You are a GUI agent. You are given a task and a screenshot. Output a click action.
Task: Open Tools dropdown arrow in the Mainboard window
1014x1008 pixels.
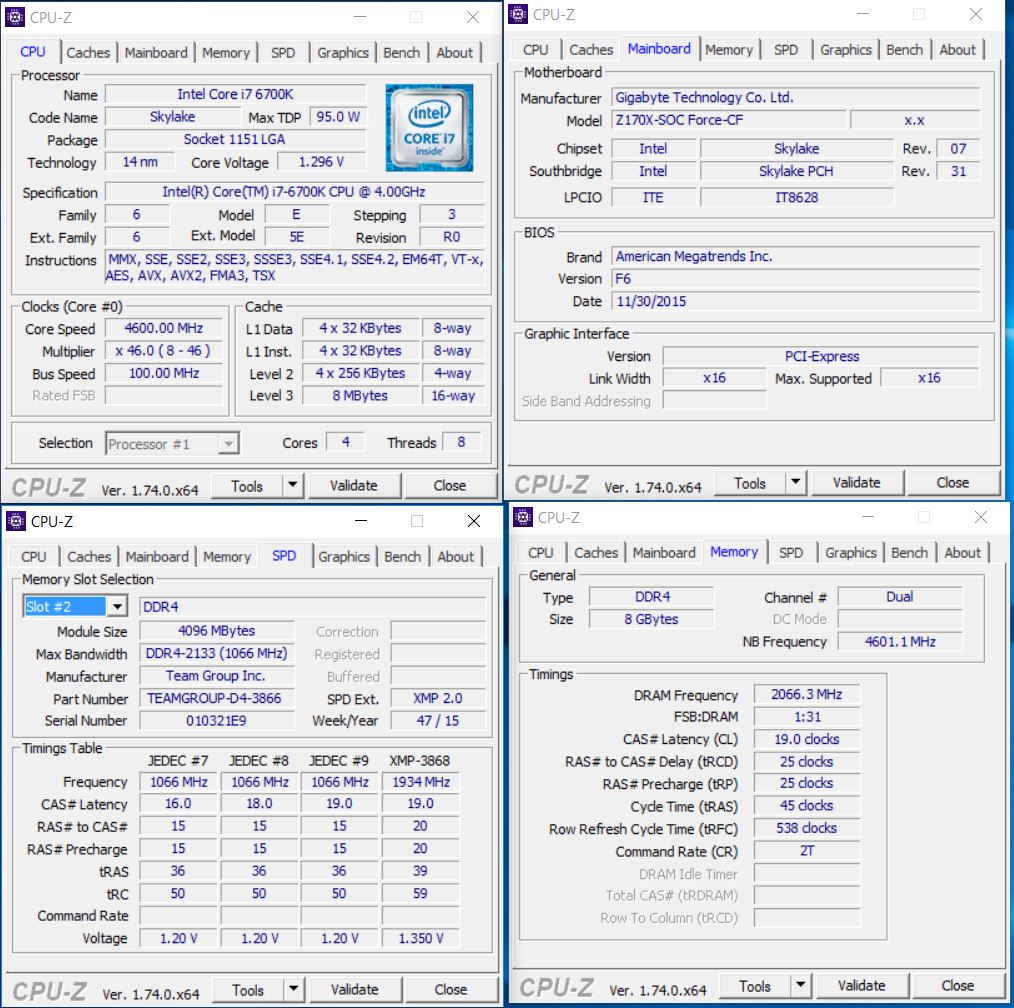coord(795,483)
